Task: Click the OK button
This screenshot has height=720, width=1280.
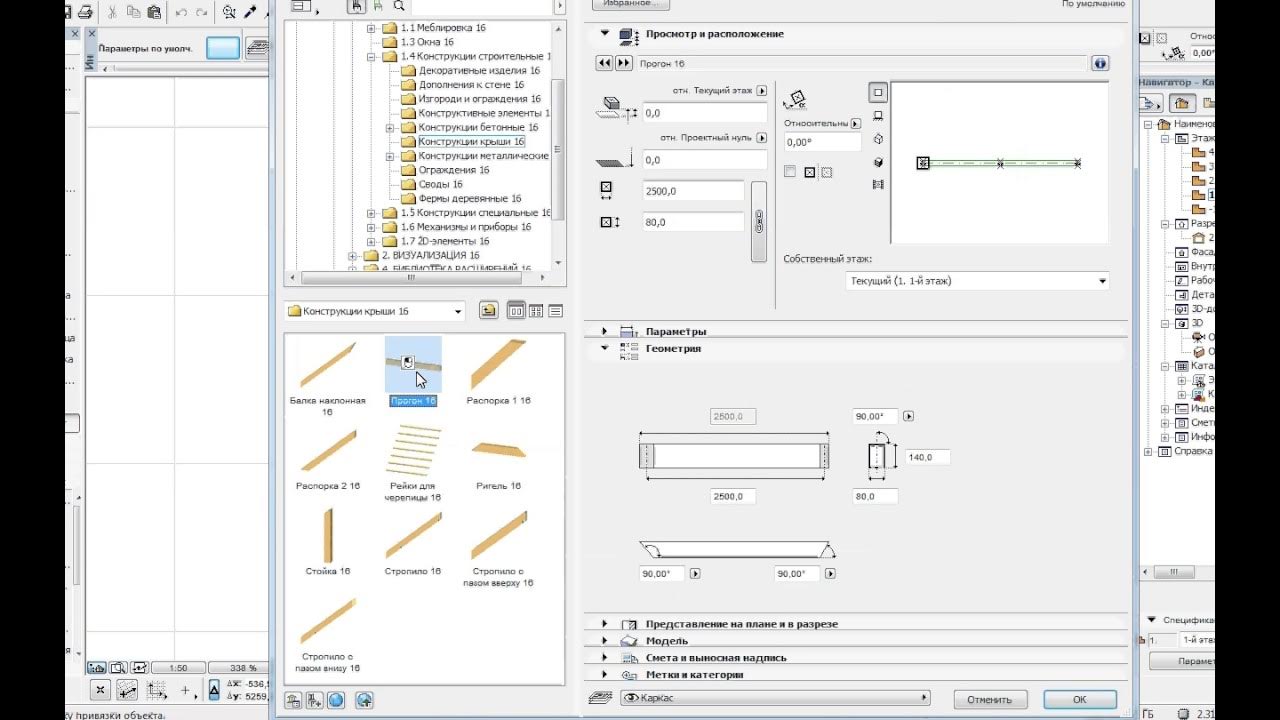Action: pos(1079,700)
